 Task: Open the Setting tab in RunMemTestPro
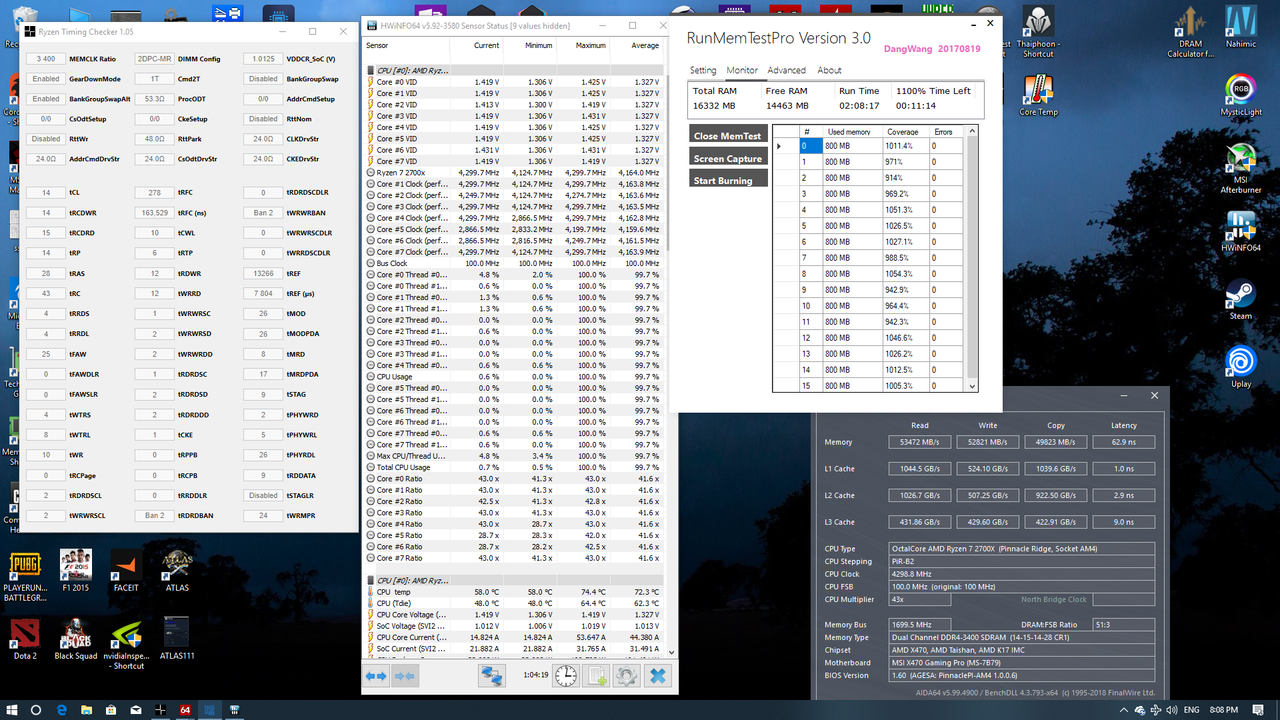(x=703, y=70)
